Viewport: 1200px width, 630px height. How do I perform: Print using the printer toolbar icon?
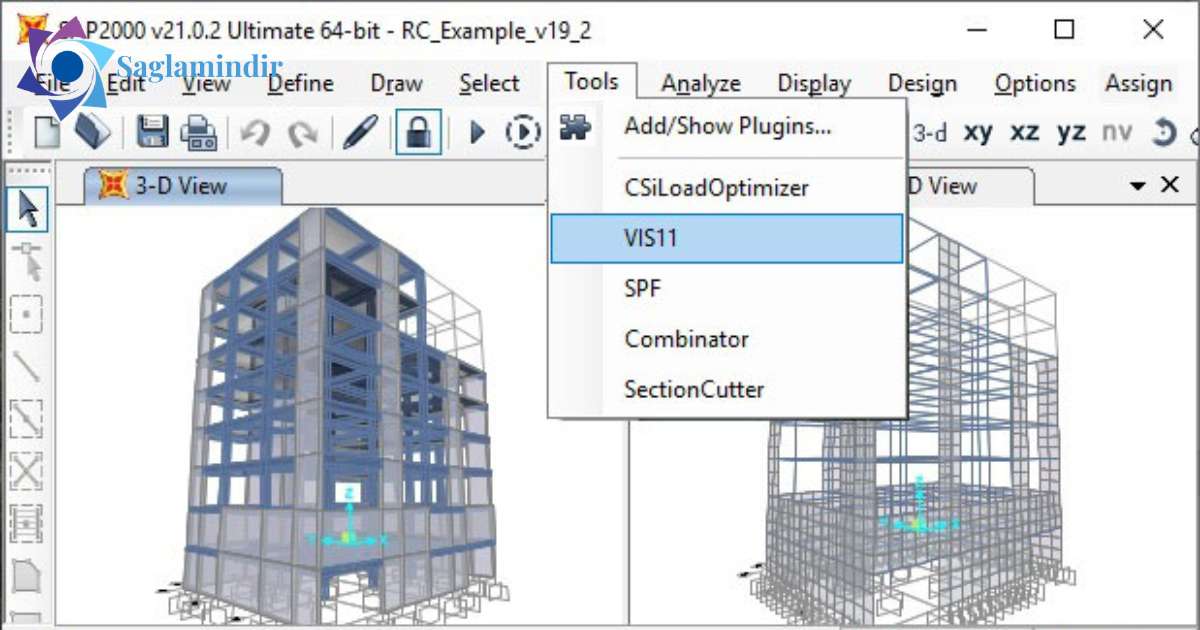point(198,132)
